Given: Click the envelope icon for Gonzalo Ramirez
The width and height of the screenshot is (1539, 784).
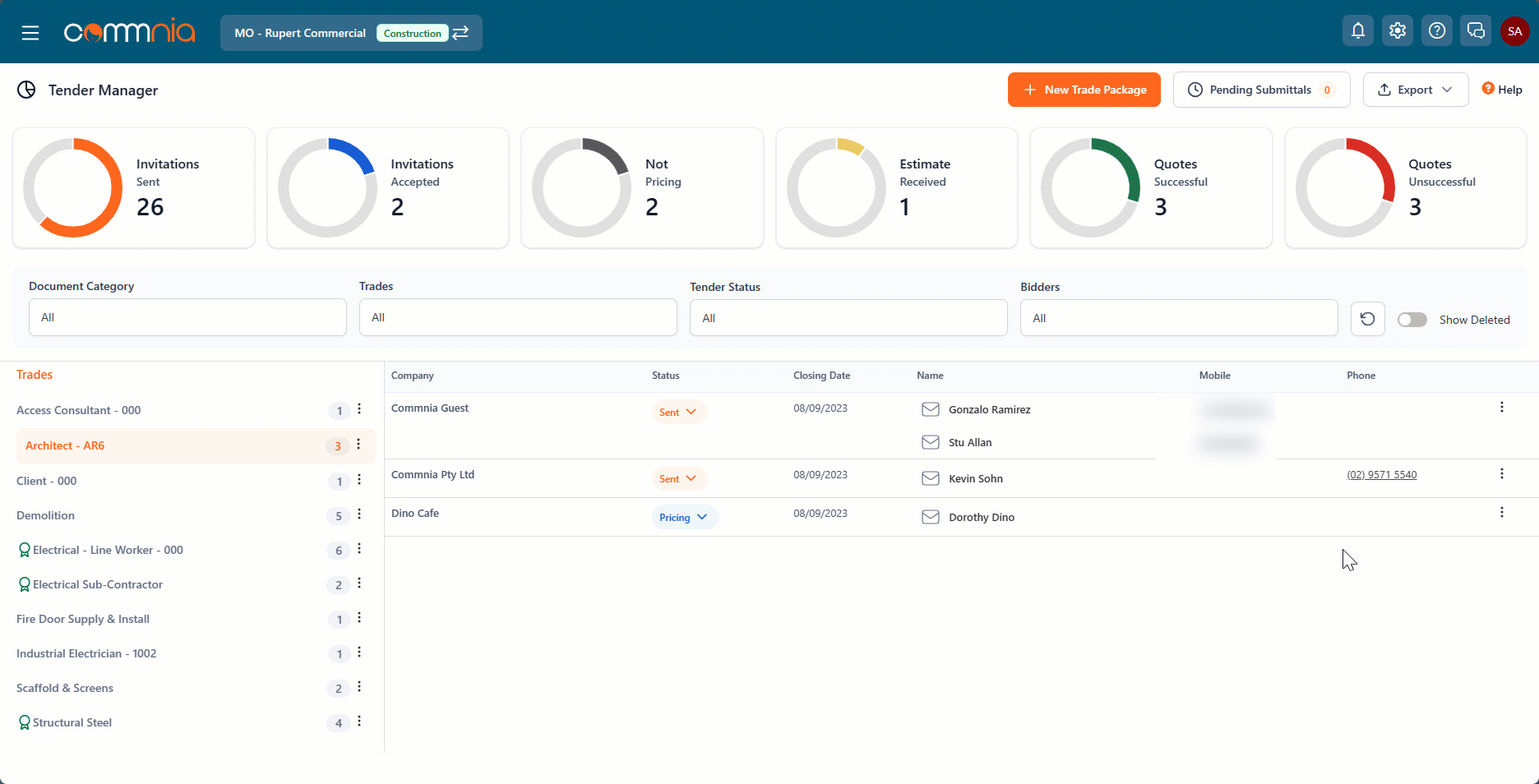Looking at the screenshot, I should click(931, 409).
